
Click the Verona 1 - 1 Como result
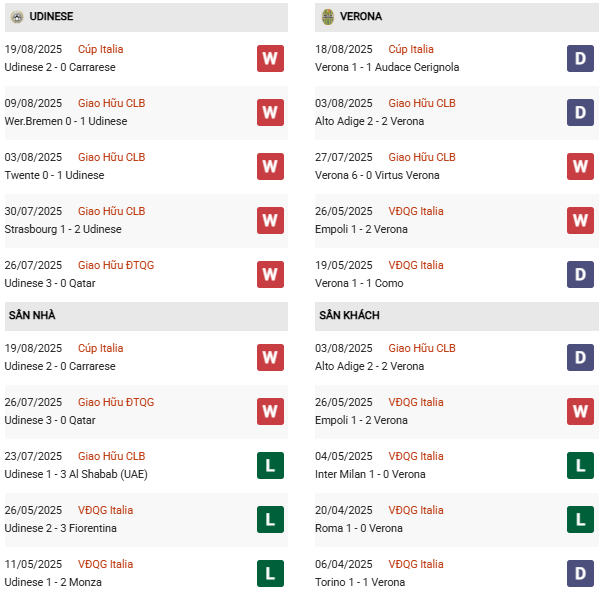(362, 283)
